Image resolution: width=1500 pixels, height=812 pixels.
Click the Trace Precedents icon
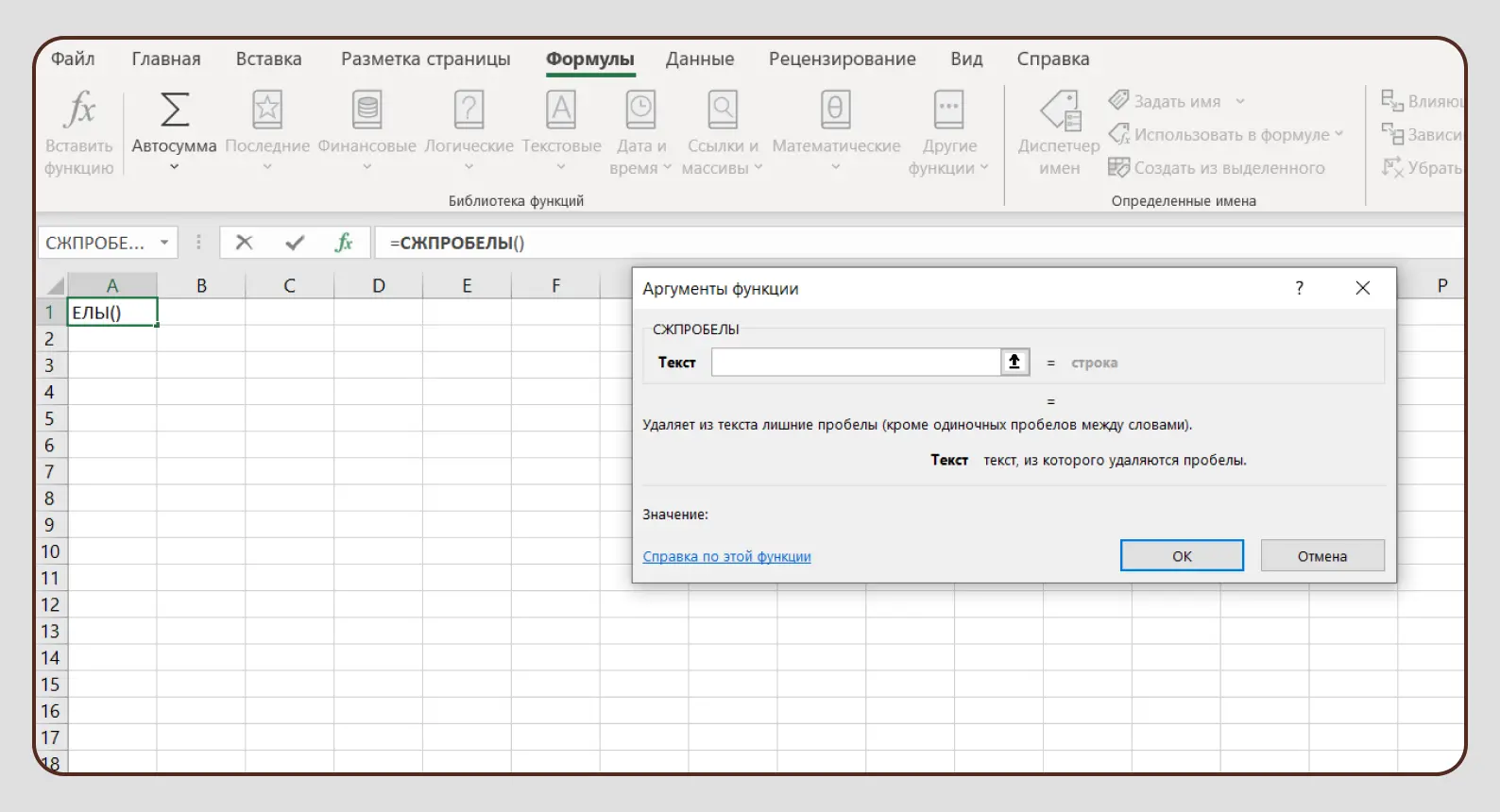[x=1392, y=100]
